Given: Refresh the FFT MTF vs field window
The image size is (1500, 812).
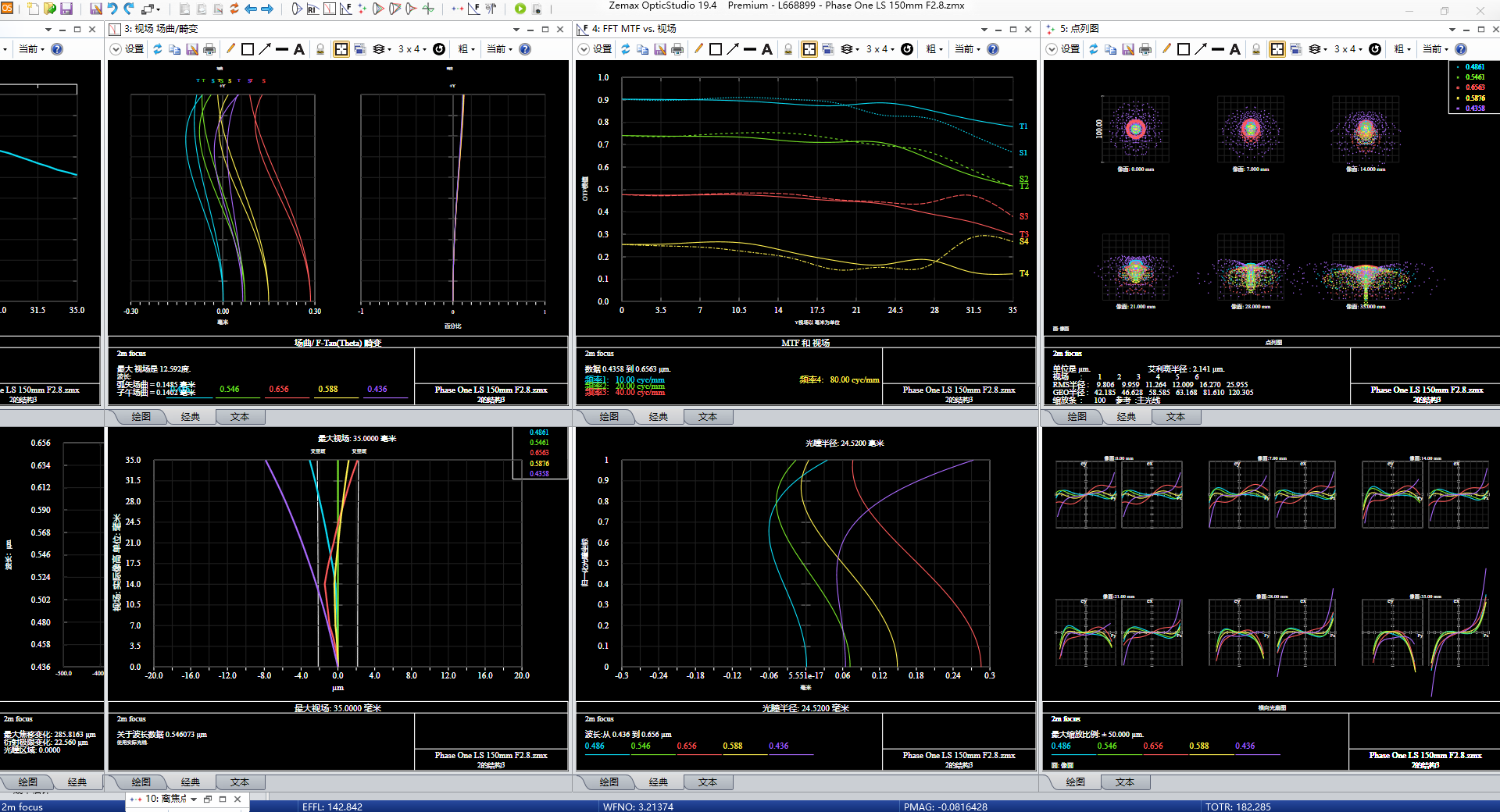Looking at the screenshot, I should (626, 49).
